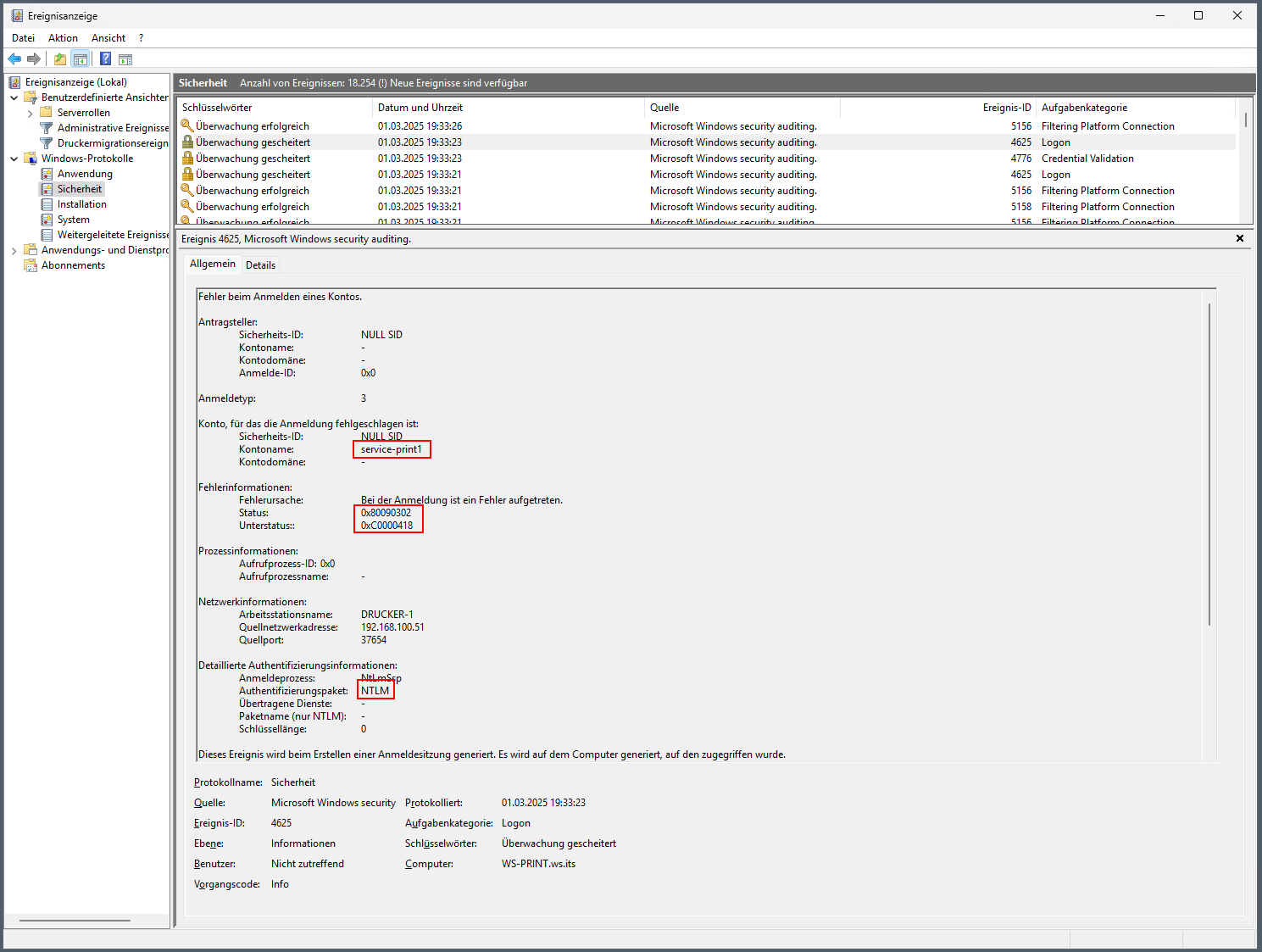Open help via the question-mark toolbar icon

105,58
